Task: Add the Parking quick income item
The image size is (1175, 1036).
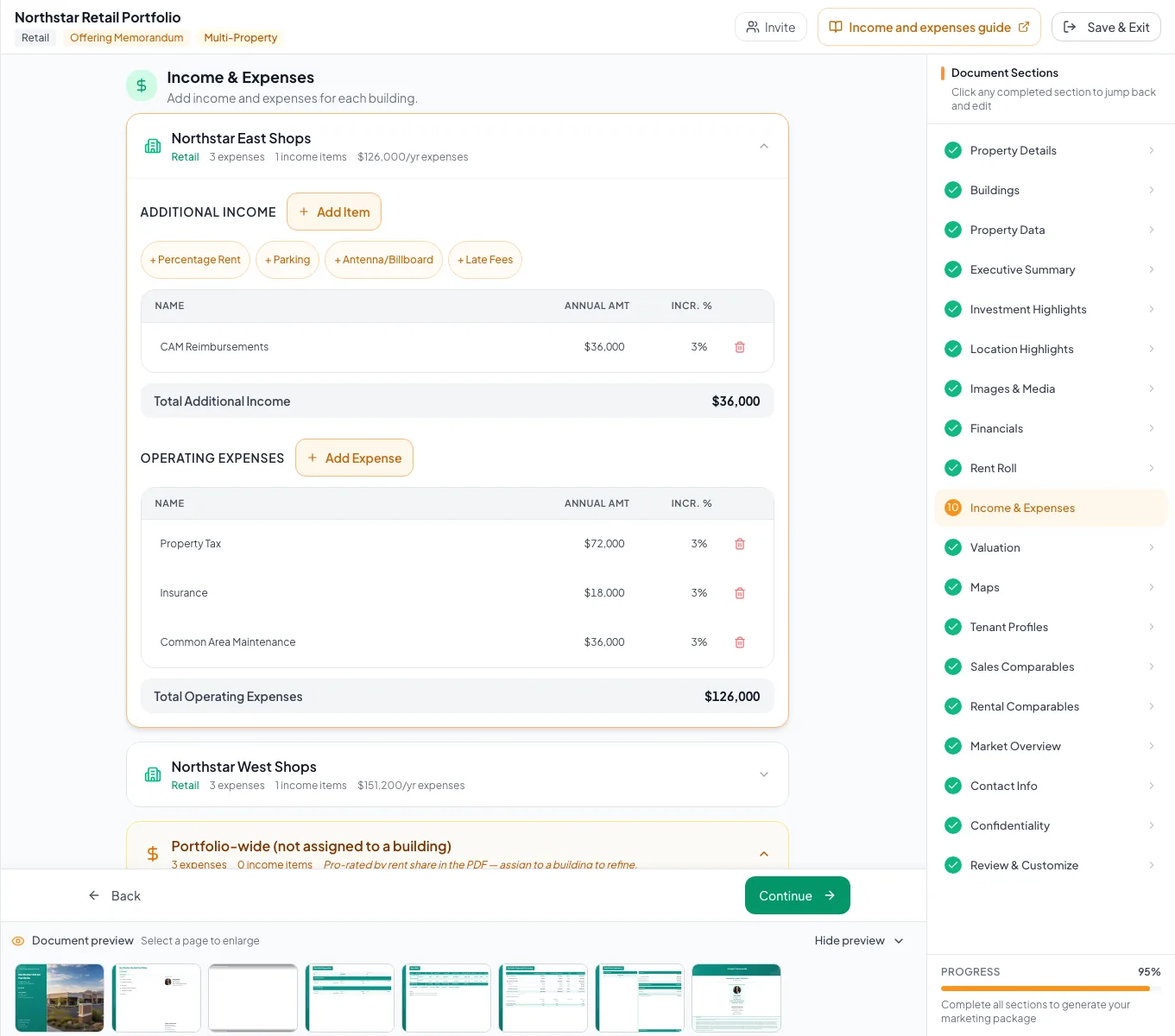Action: point(288,260)
